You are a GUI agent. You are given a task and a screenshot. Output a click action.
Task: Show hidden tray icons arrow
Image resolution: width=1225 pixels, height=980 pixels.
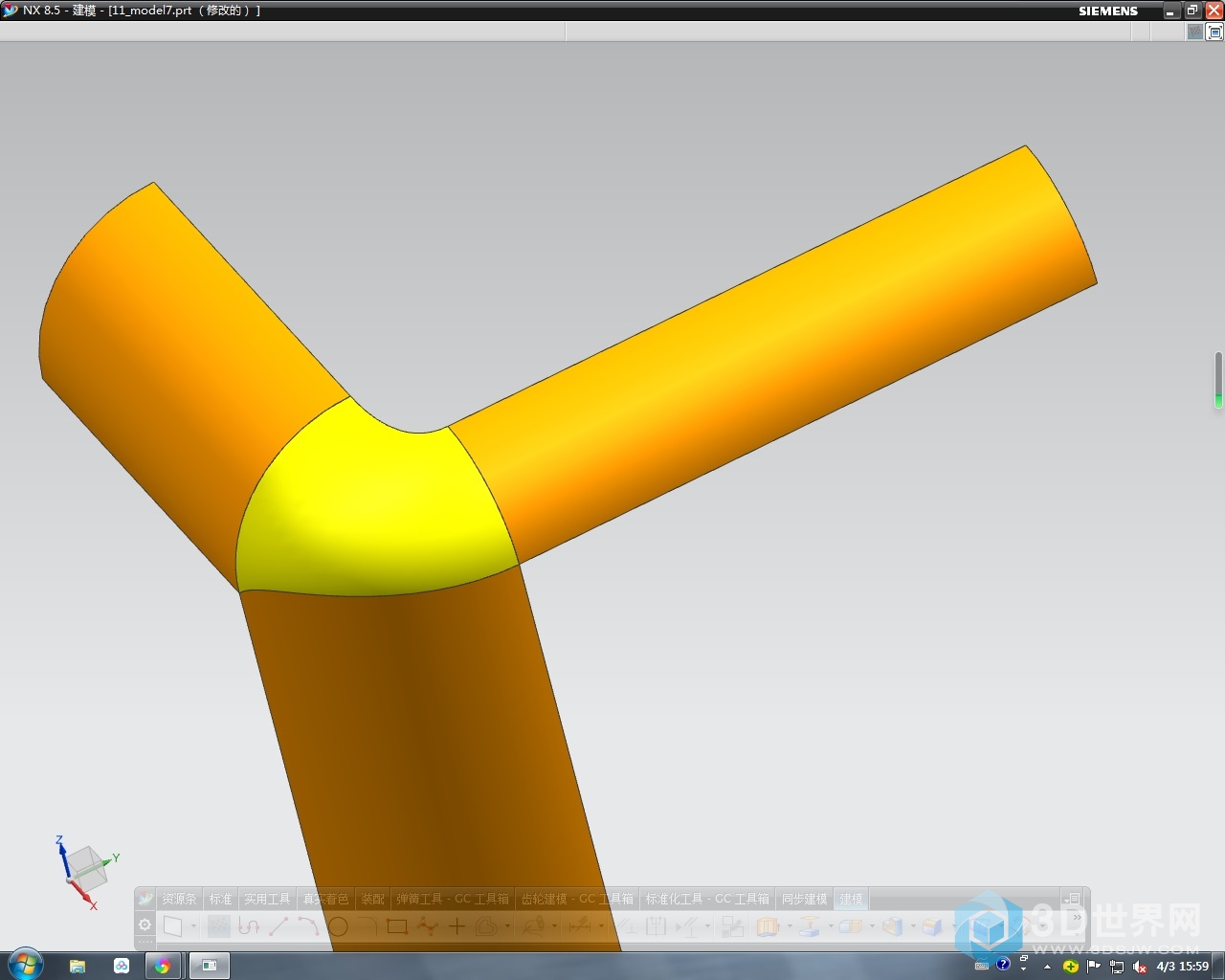[1047, 967]
